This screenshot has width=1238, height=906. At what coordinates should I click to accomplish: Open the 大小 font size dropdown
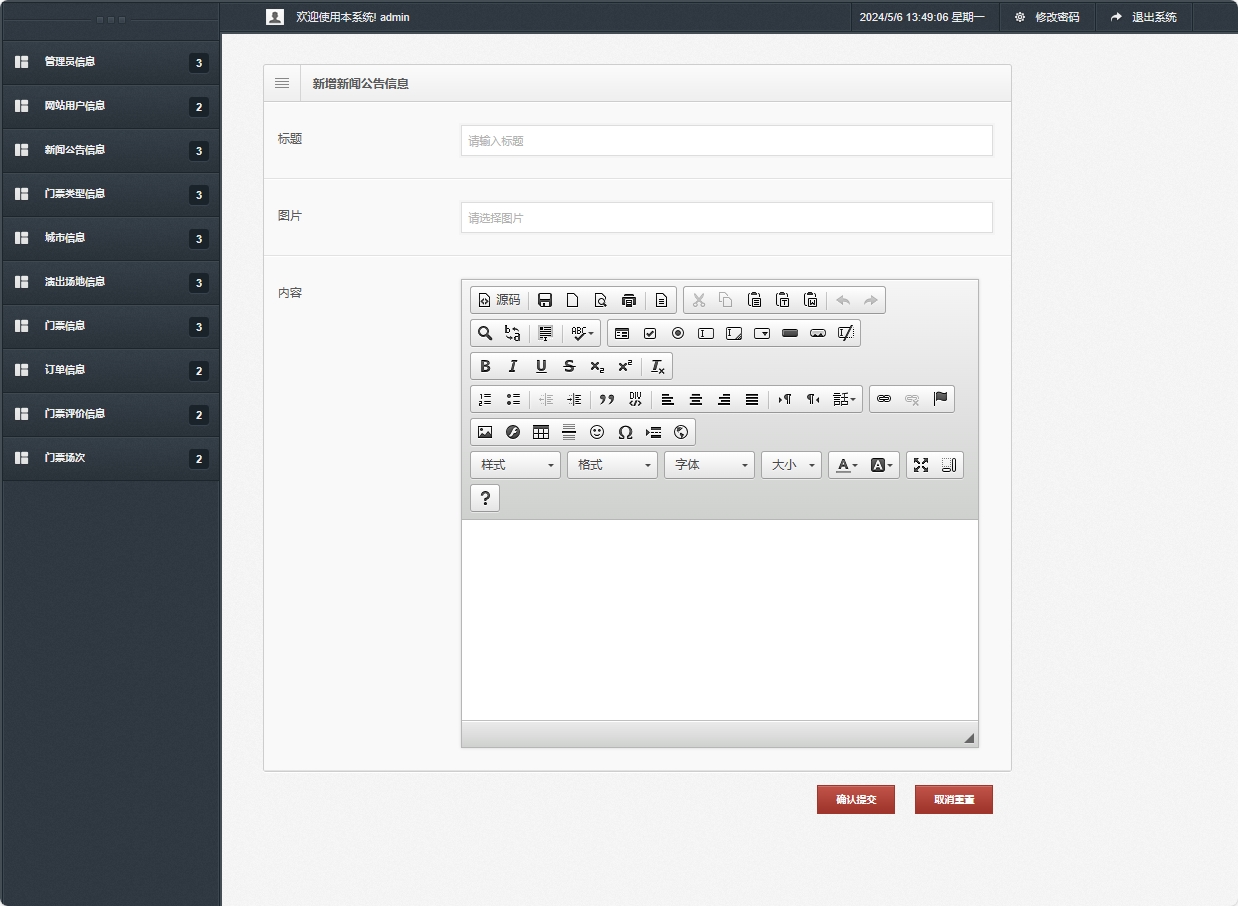[x=791, y=465]
